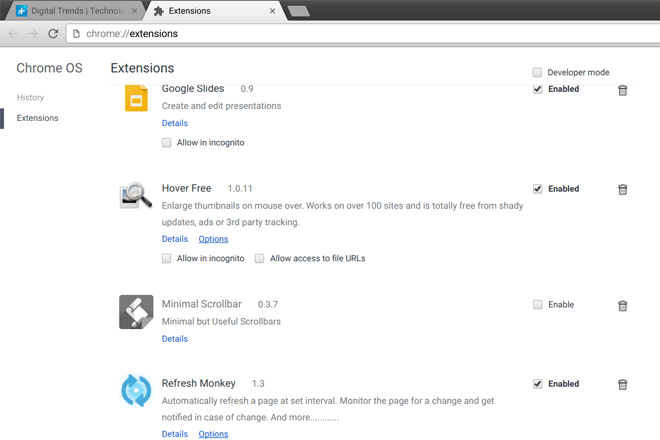Click the Minimal Scrollbar trash icon
The image size is (660, 440).
(622, 306)
